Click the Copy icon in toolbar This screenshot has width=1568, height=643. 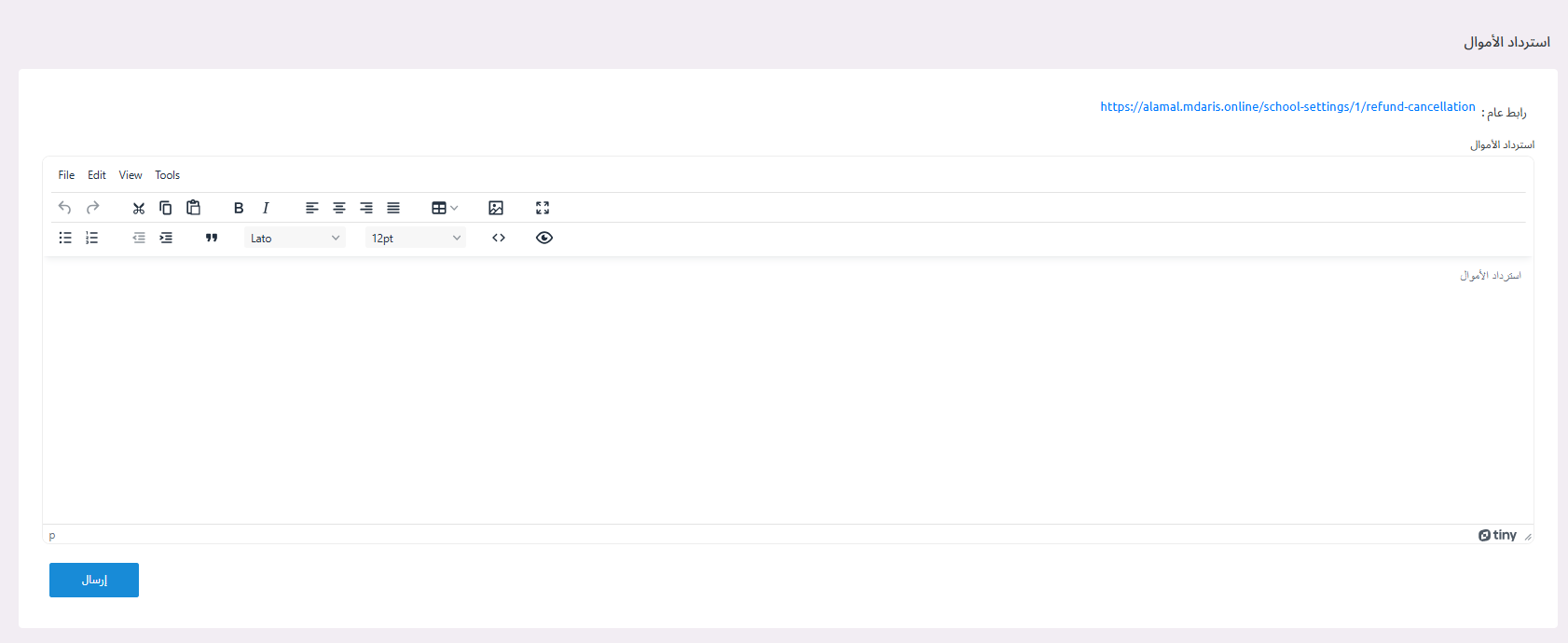[166, 208]
